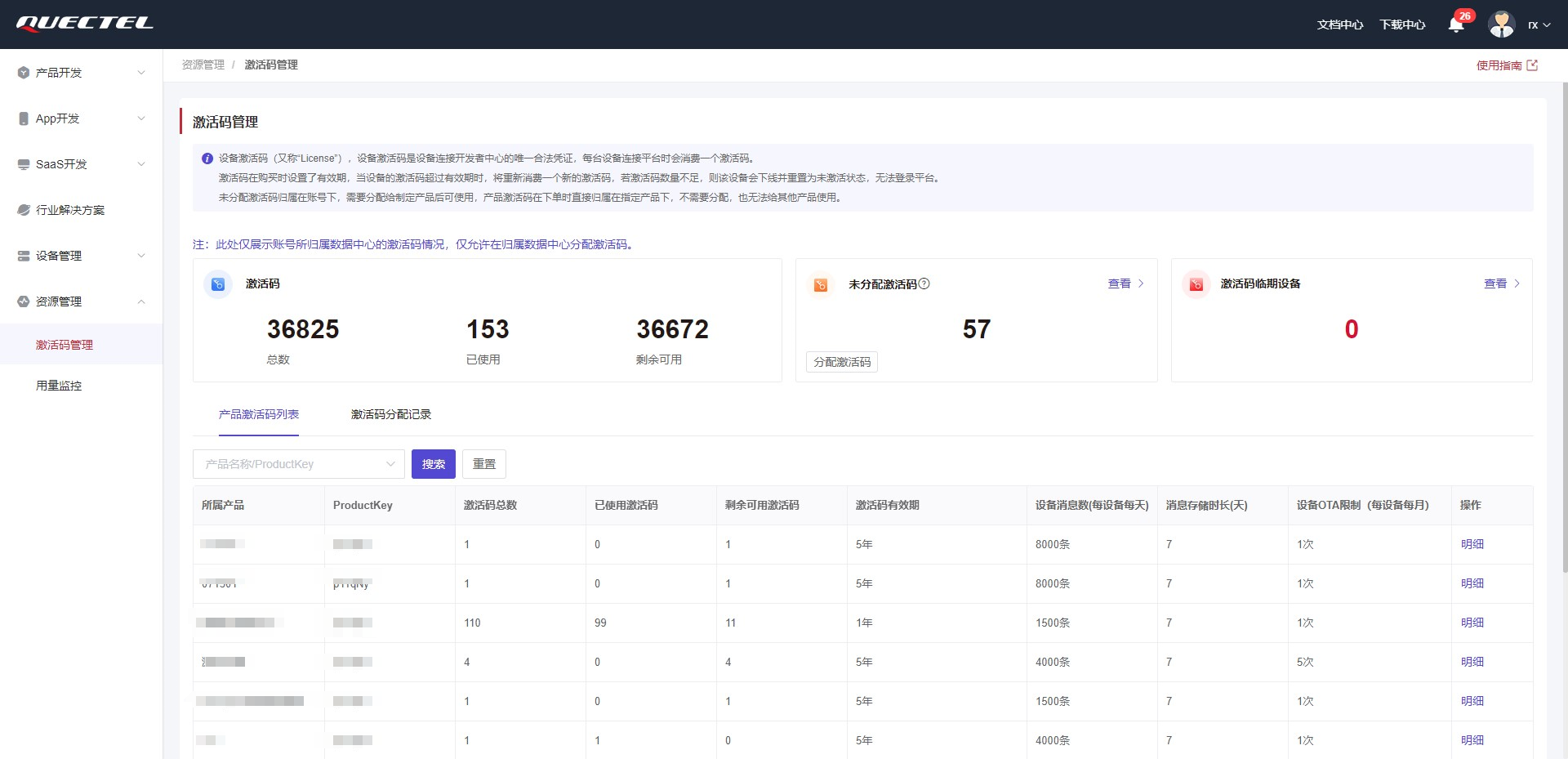This screenshot has height=759, width=1568.
Task: Switch to 激活码分配记录 tab
Action: coord(391,414)
